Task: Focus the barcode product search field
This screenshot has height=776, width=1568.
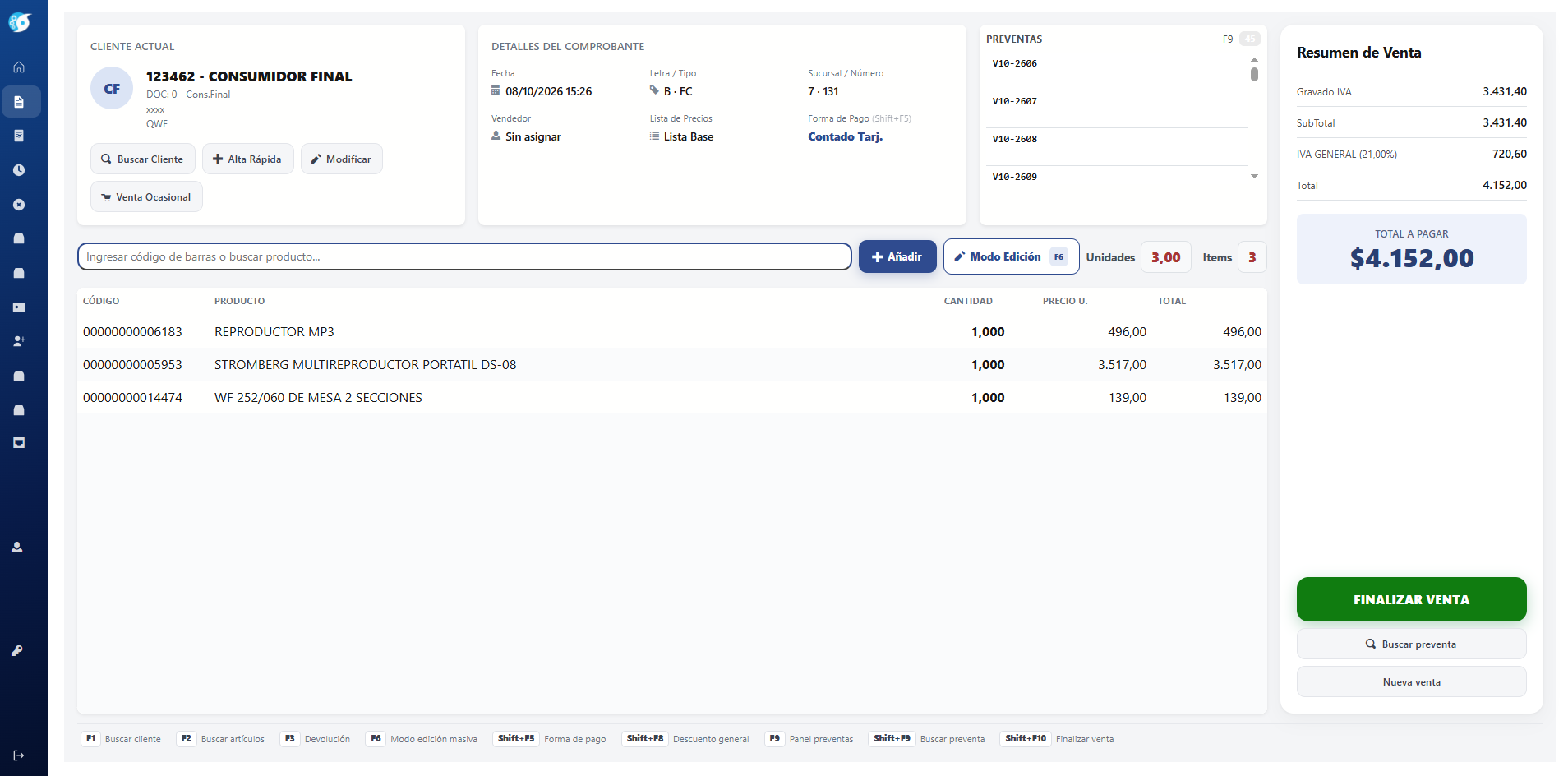Action: (x=464, y=256)
